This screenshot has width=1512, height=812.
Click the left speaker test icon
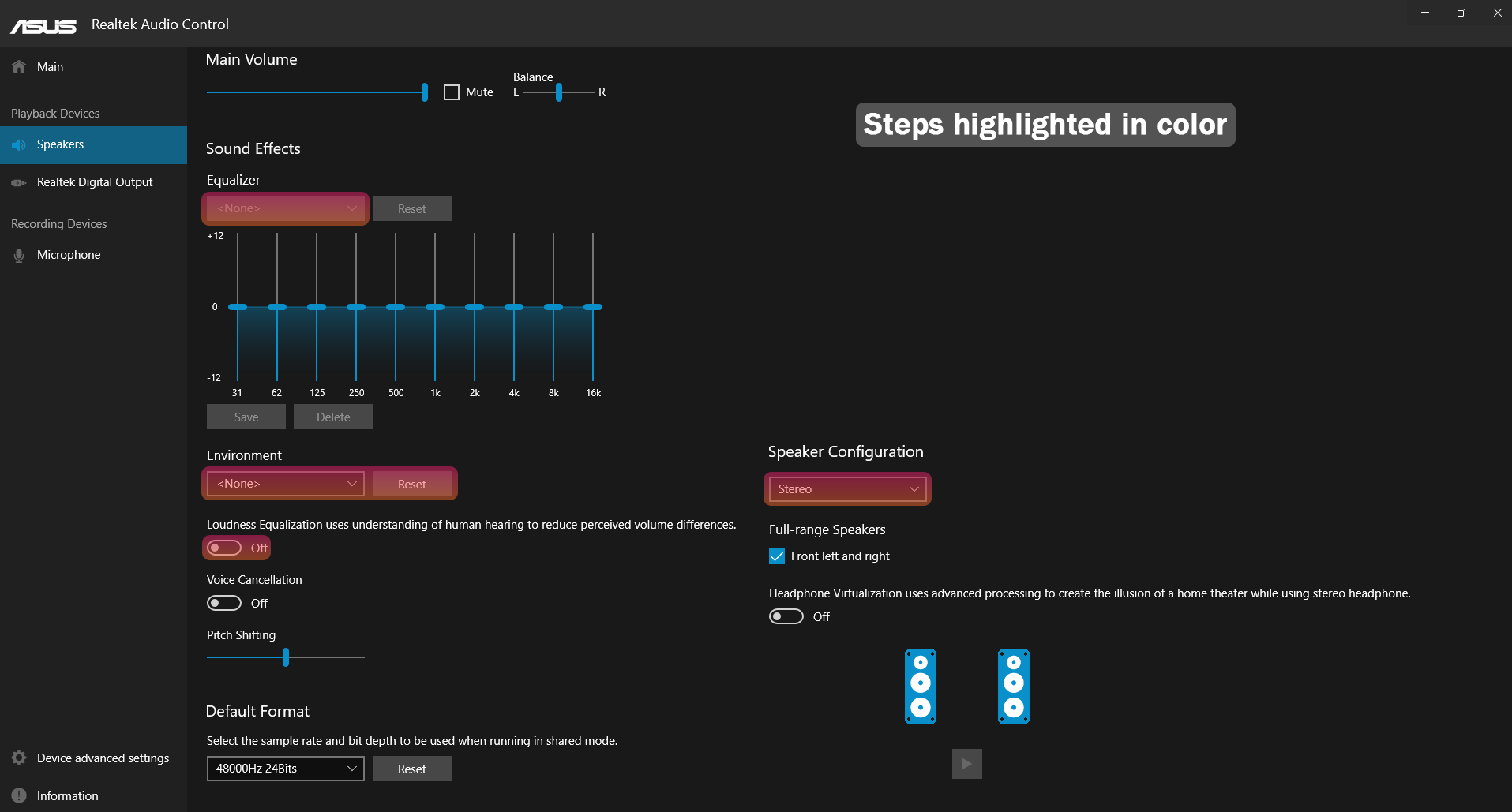pos(921,687)
